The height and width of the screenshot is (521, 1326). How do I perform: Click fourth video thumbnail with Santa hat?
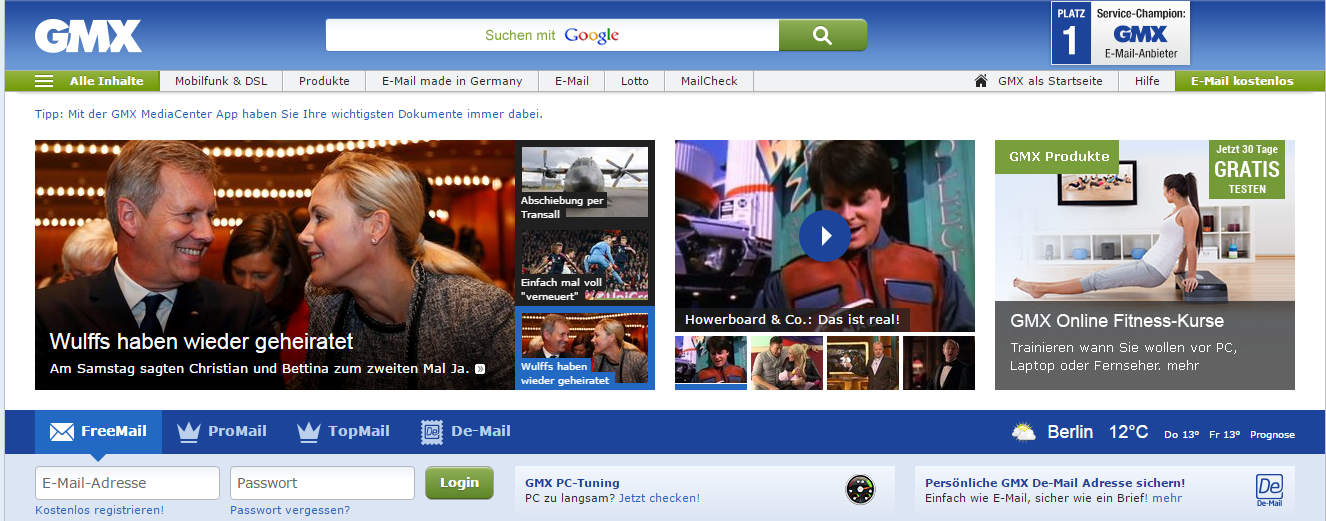939,362
